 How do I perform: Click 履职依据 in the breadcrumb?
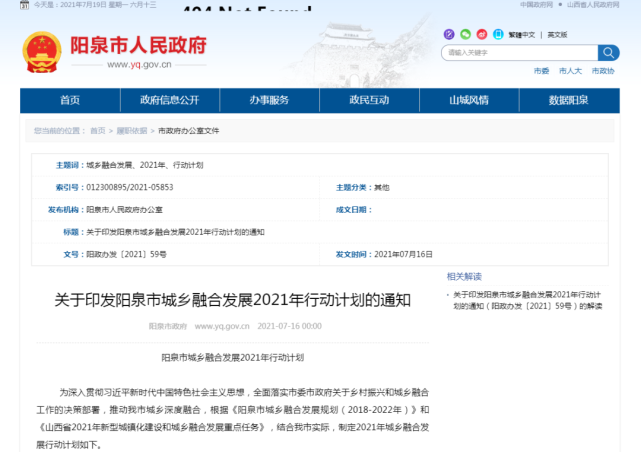coord(132,131)
